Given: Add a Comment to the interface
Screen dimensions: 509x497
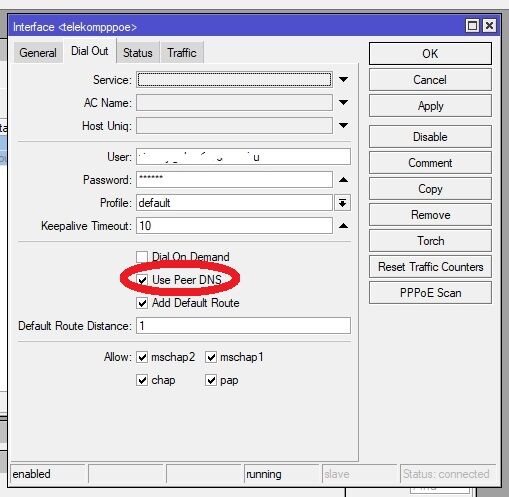Looking at the screenshot, I should pos(430,163).
